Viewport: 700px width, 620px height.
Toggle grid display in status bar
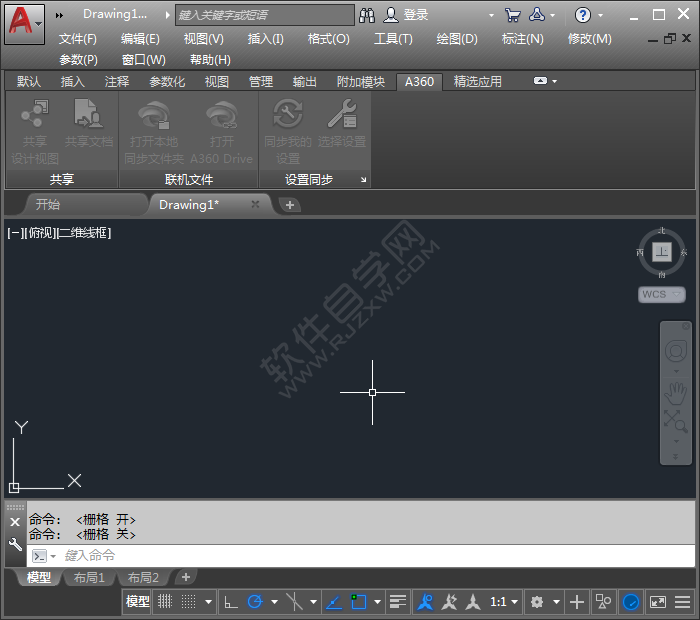[x=165, y=602]
